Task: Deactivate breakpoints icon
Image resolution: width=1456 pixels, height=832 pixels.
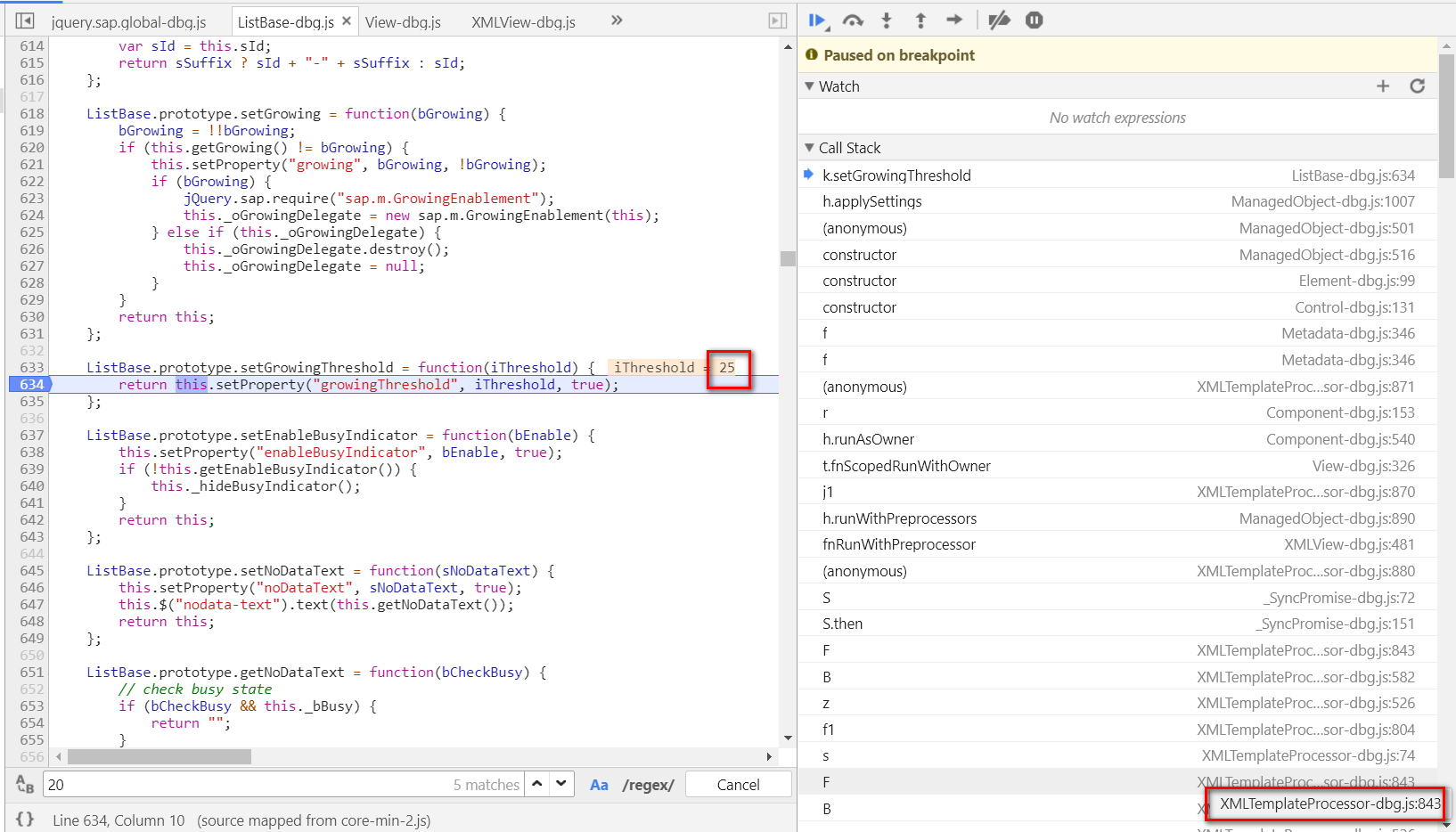Action: coord(999,20)
